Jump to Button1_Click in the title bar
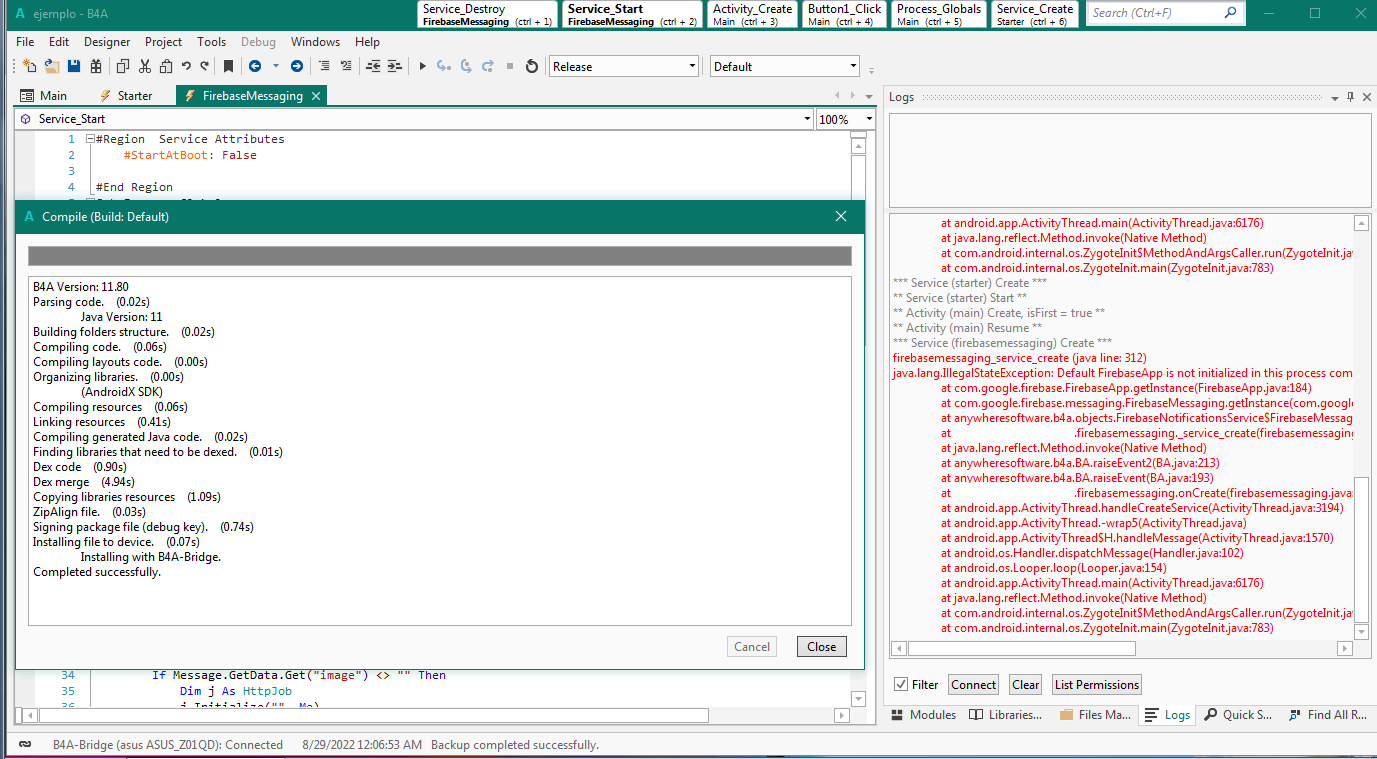Viewport: 1377px width, 759px height. click(845, 14)
